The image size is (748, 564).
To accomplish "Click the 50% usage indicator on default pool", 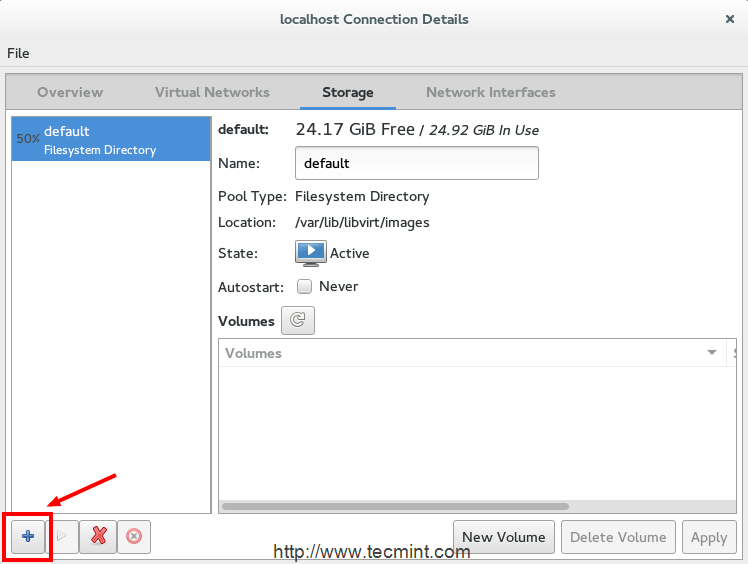I will pyautogui.click(x=28, y=139).
